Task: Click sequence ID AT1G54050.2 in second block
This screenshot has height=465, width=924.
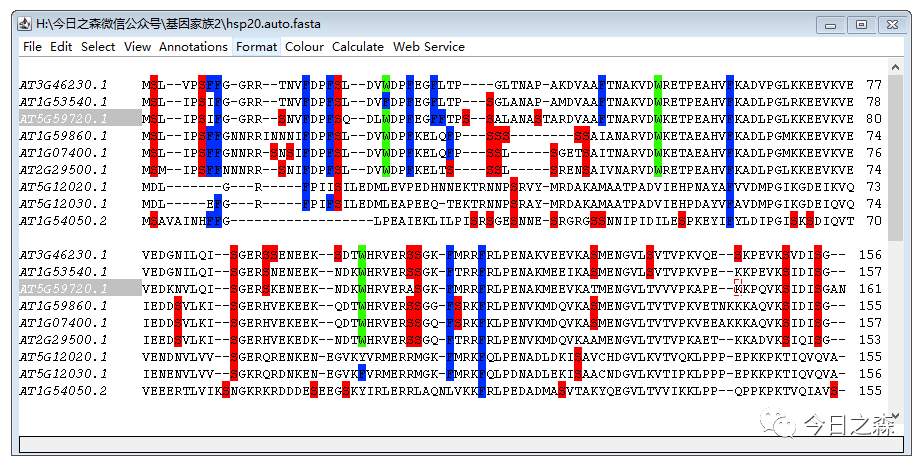Action: coord(64,391)
